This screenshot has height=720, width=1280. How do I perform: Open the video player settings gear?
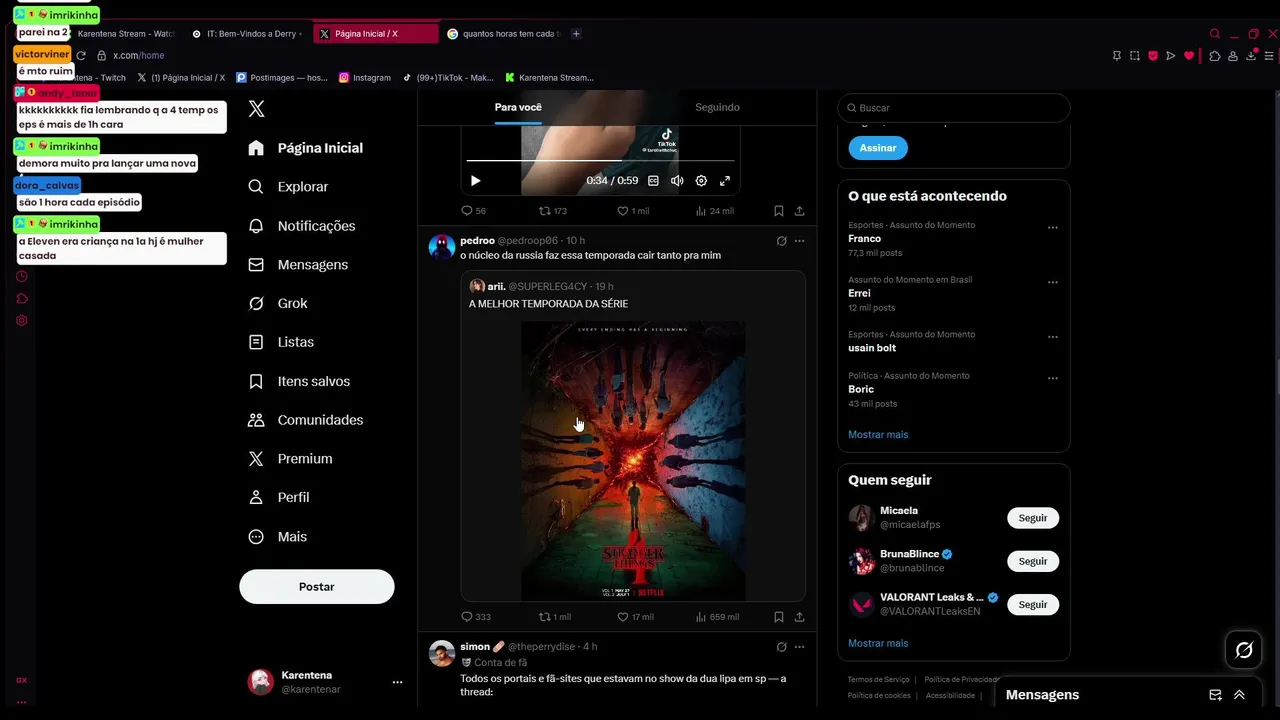[701, 181]
